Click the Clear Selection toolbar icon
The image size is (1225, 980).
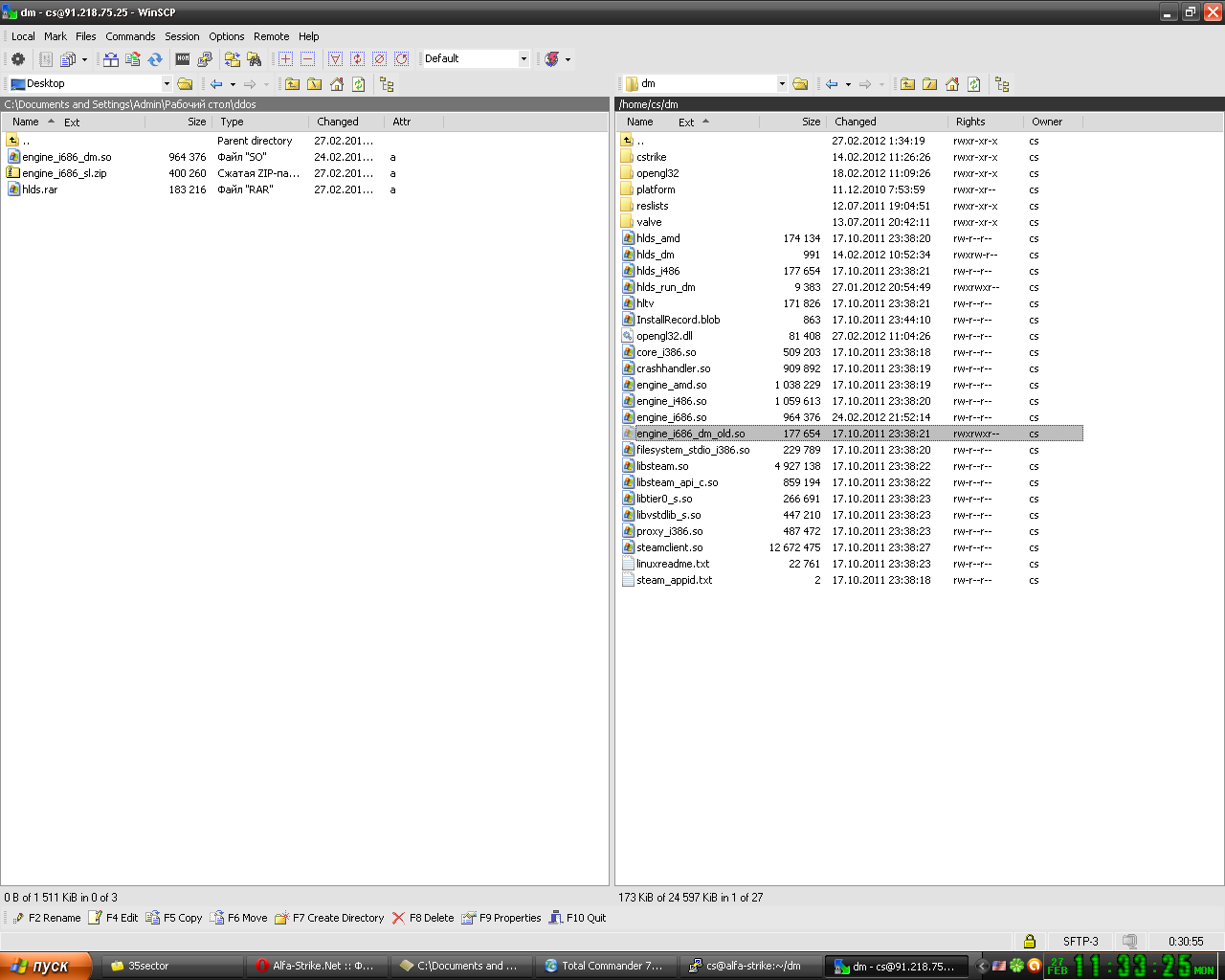tap(379, 59)
